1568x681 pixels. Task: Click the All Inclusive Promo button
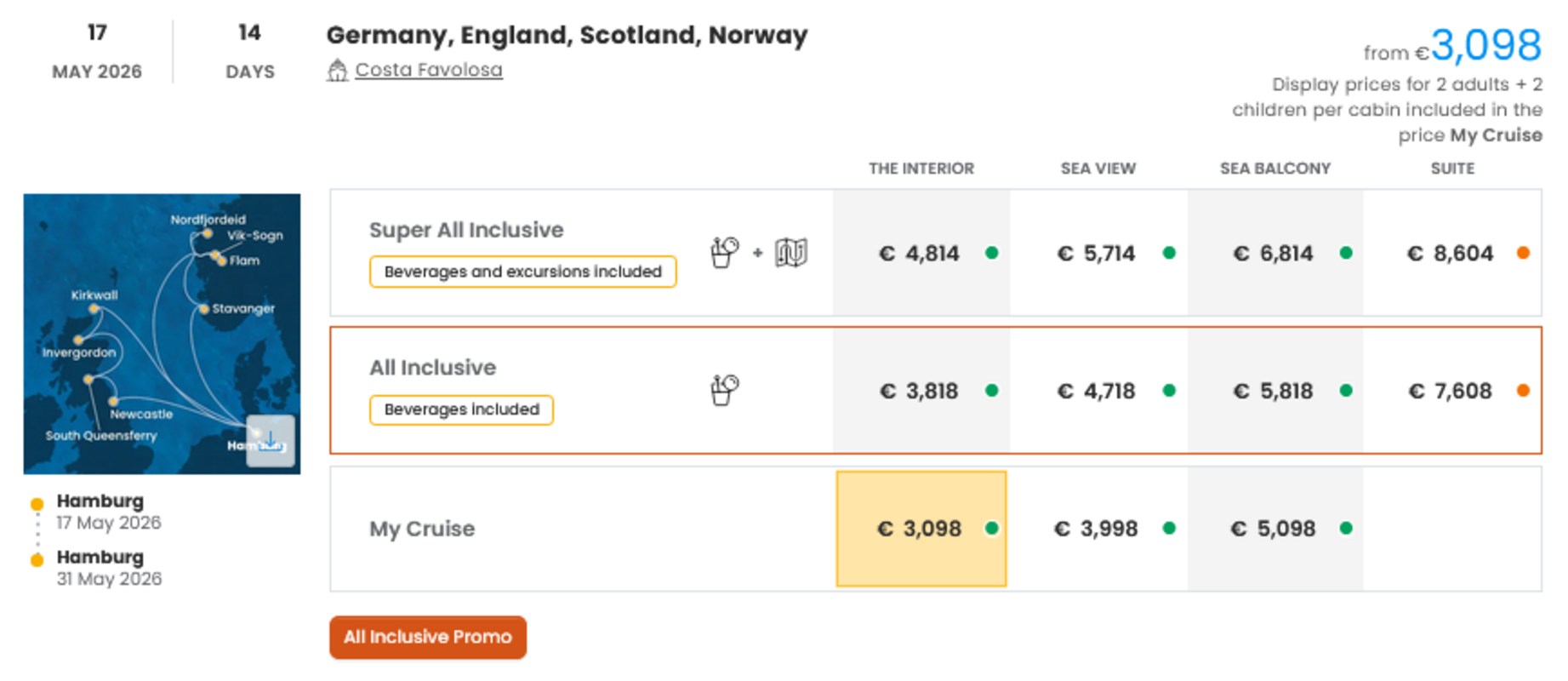pos(428,637)
